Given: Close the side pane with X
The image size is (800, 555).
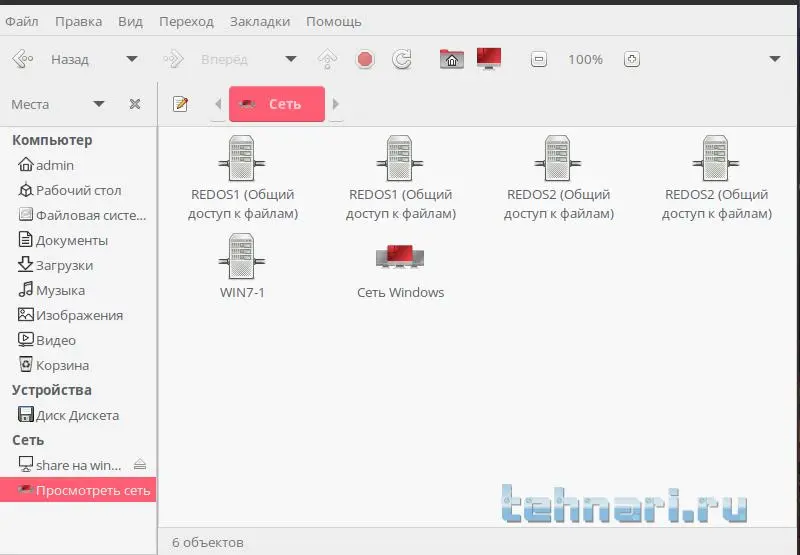Looking at the screenshot, I should tap(135, 104).
